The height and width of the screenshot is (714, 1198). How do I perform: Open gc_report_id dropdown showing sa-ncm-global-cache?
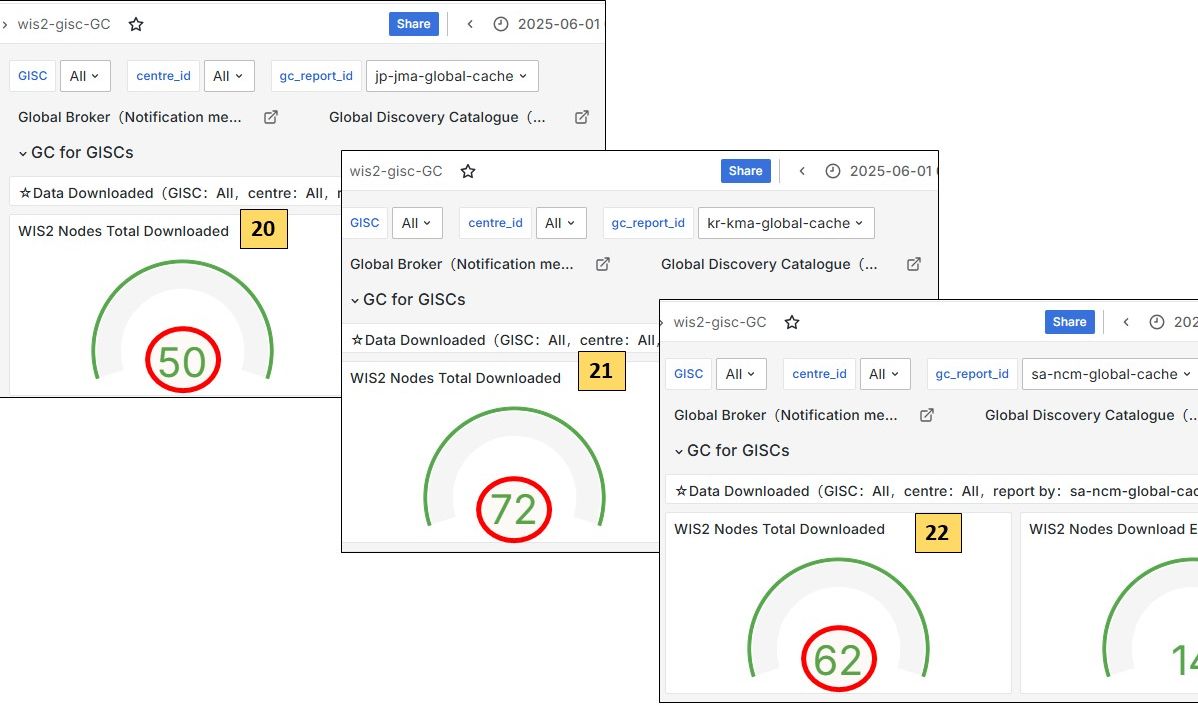coord(1109,374)
